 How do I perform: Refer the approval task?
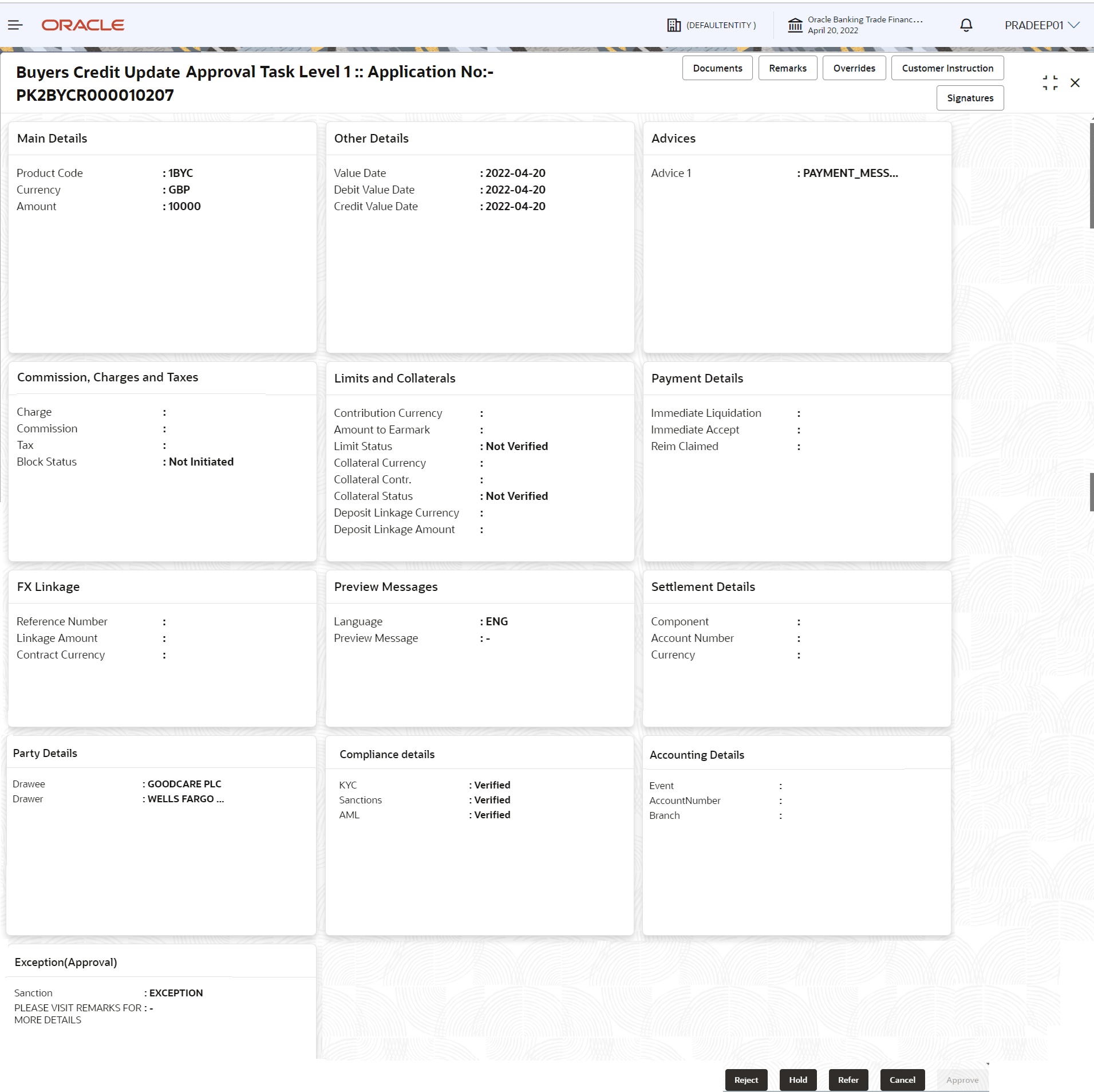(x=848, y=1079)
